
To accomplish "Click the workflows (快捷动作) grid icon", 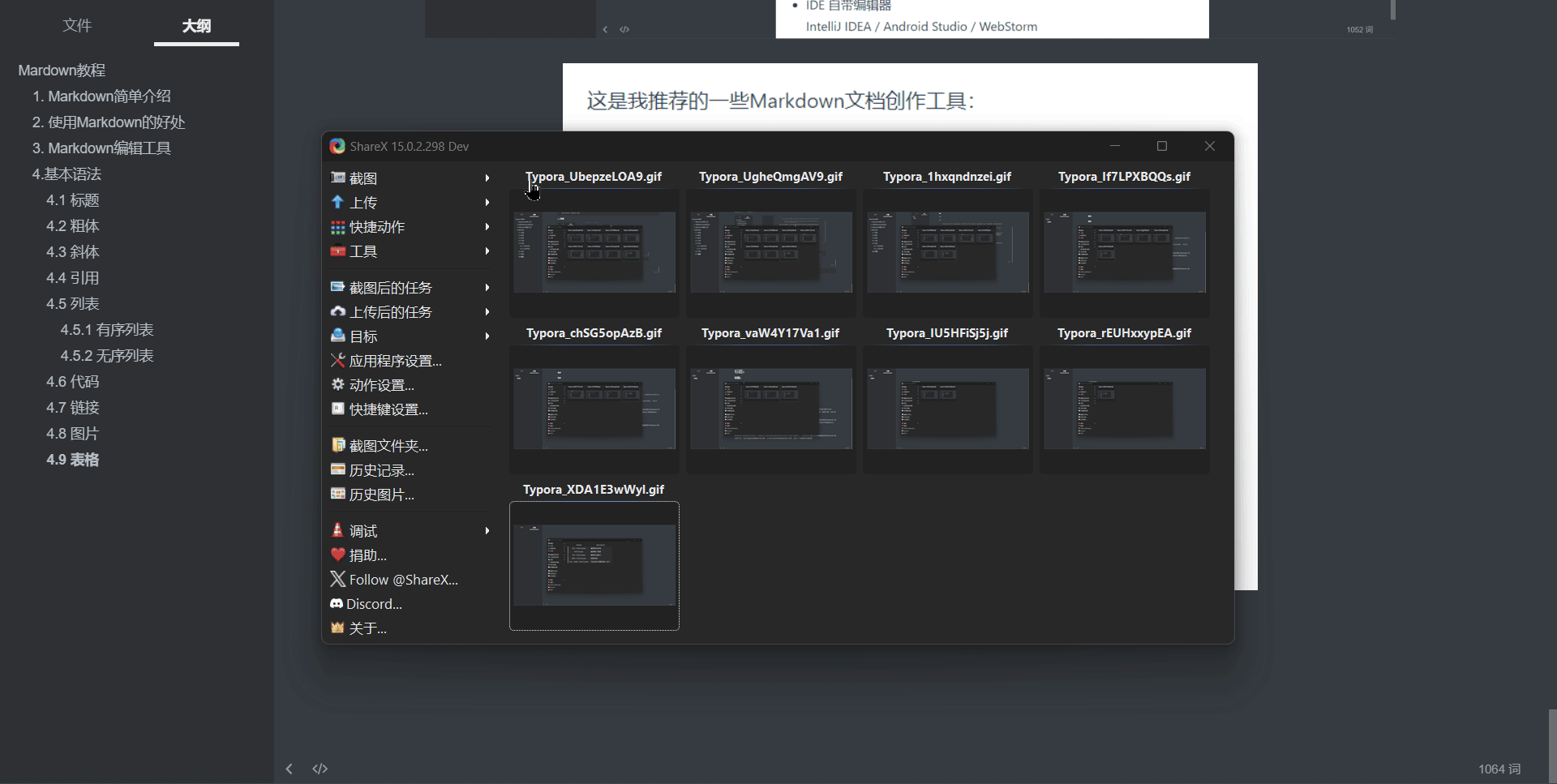I will pyautogui.click(x=338, y=227).
